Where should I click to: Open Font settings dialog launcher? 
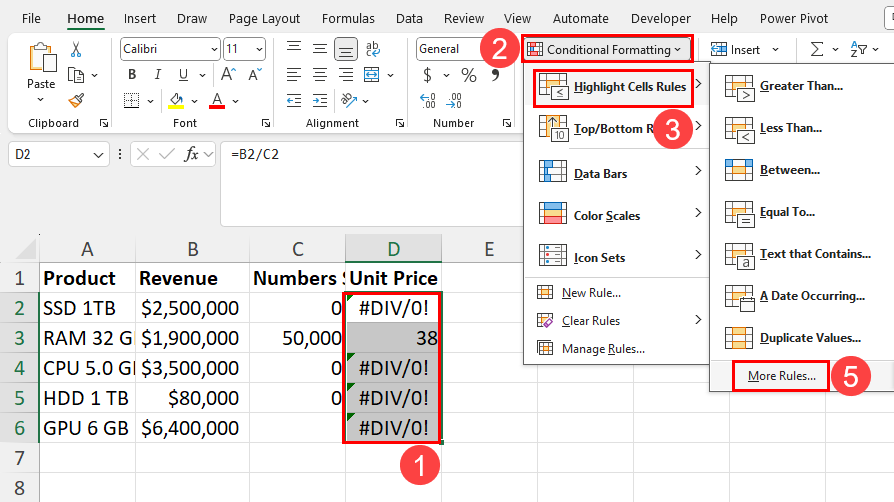coord(266,123)
